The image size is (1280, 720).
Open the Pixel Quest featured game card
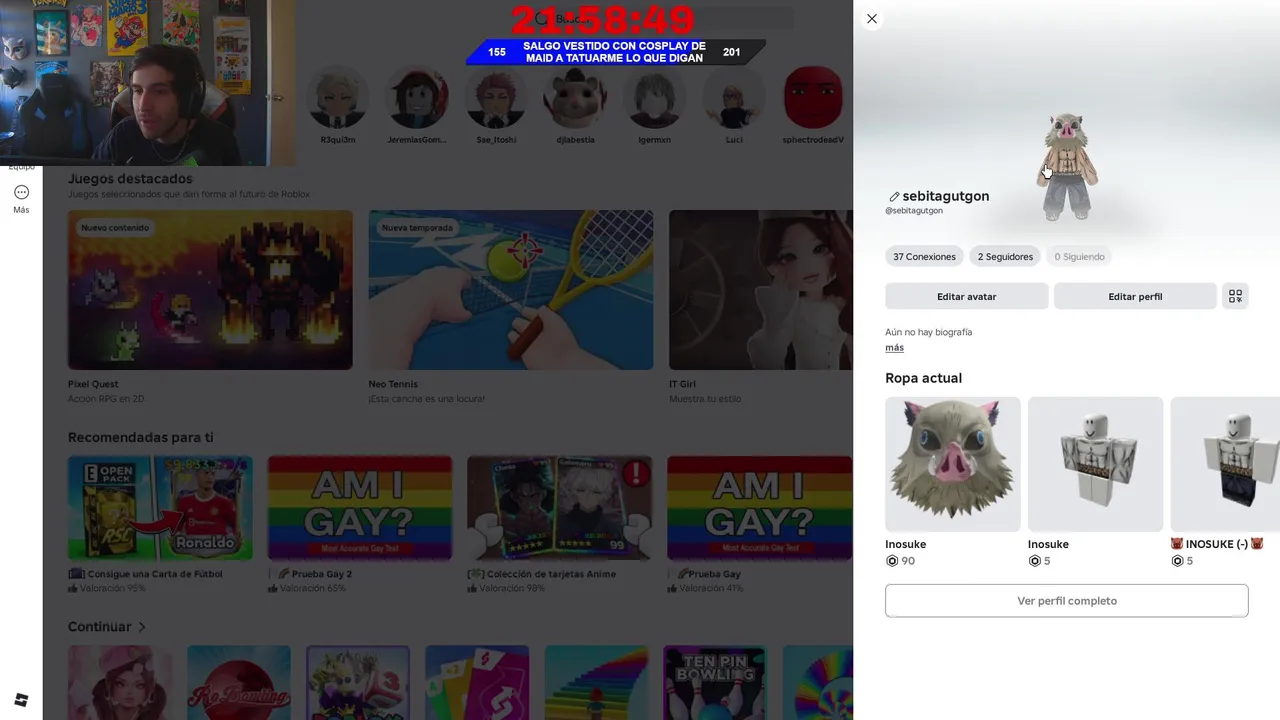pyautogui.click(x=210, y=290)
